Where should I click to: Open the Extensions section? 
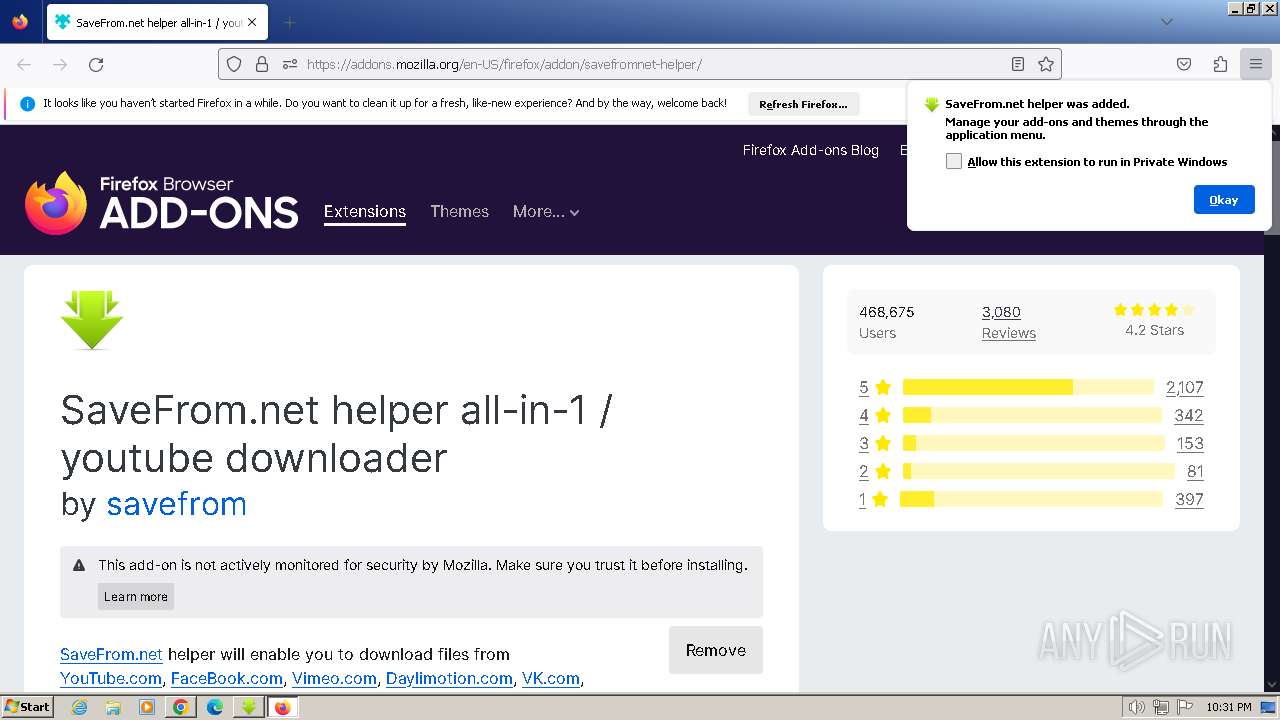point(365,211)
